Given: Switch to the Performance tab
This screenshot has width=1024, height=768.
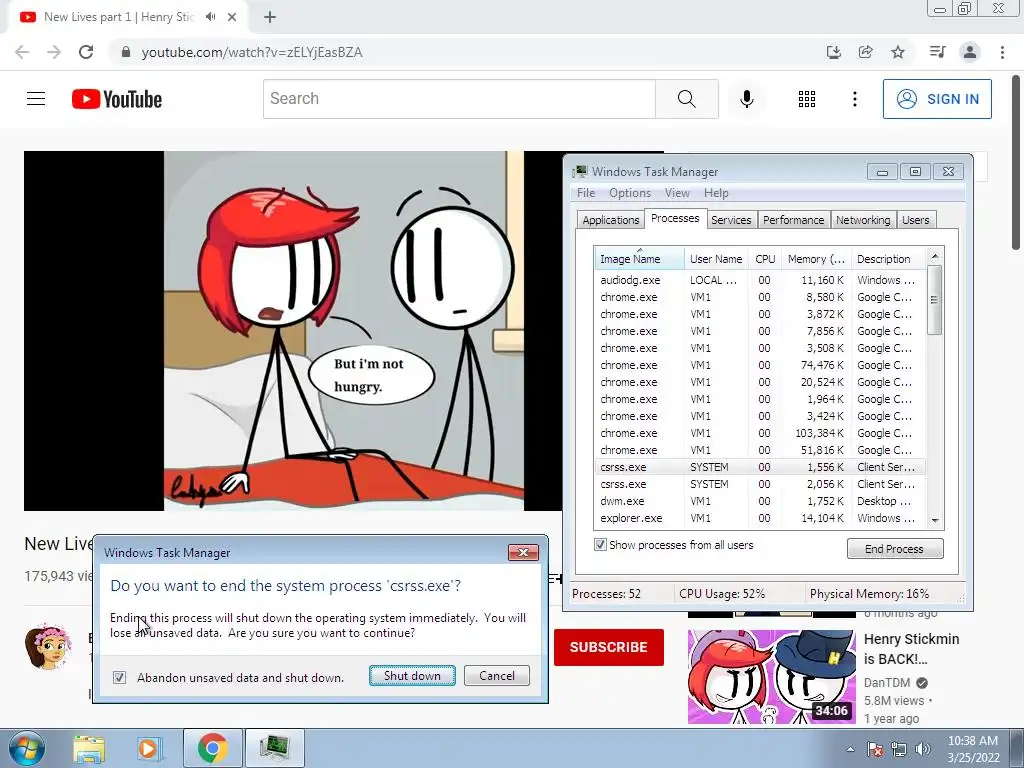Looking at the screenshot, I should coord(793,220).
